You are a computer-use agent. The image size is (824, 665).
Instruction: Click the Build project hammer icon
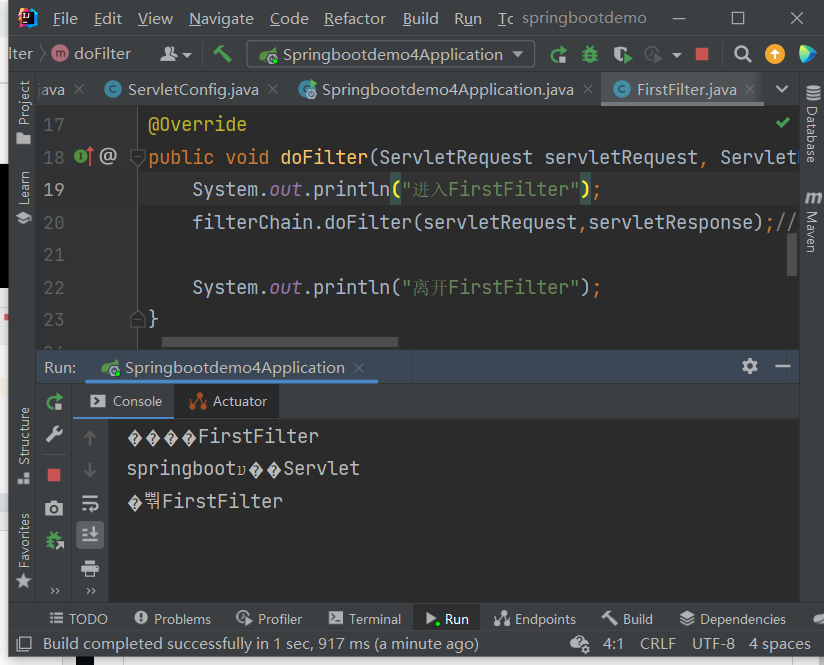(222, 54)
